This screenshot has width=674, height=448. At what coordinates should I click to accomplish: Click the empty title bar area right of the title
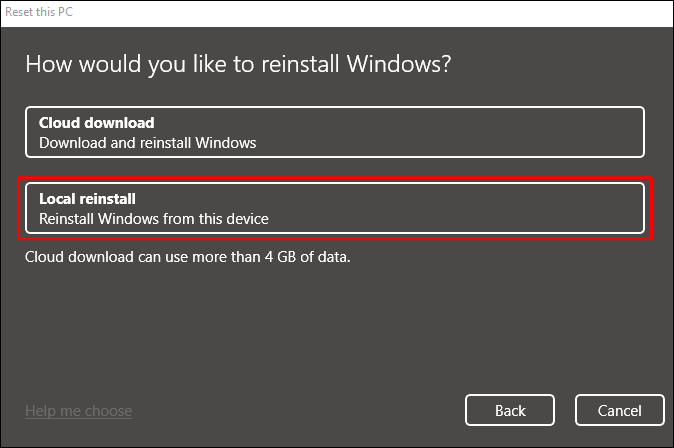pos(400,10)
